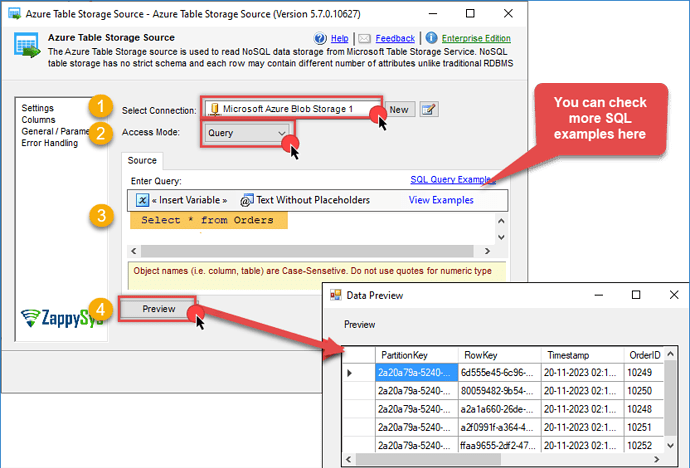Click the Text Without Placeholders icon
The width and height of the screenshot is (690, 468).
click(247, 200)
